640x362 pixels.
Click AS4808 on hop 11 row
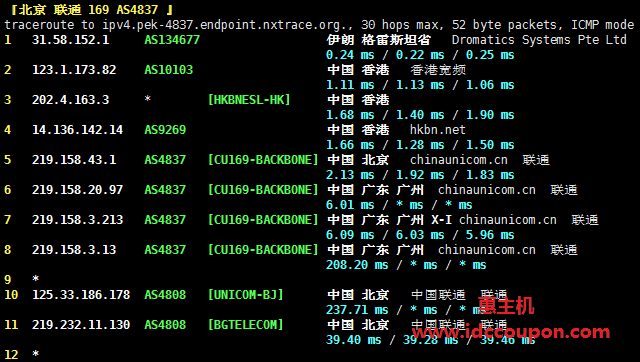(x=165, y=325)
